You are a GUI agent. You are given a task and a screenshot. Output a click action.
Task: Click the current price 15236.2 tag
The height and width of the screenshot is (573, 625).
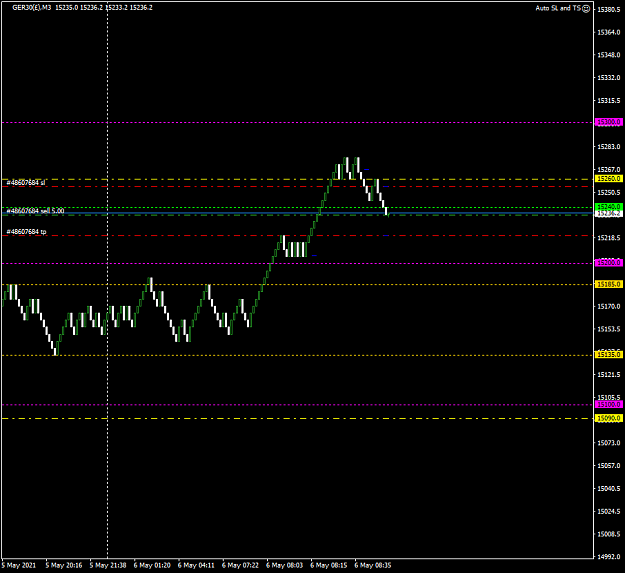point(609,214)
